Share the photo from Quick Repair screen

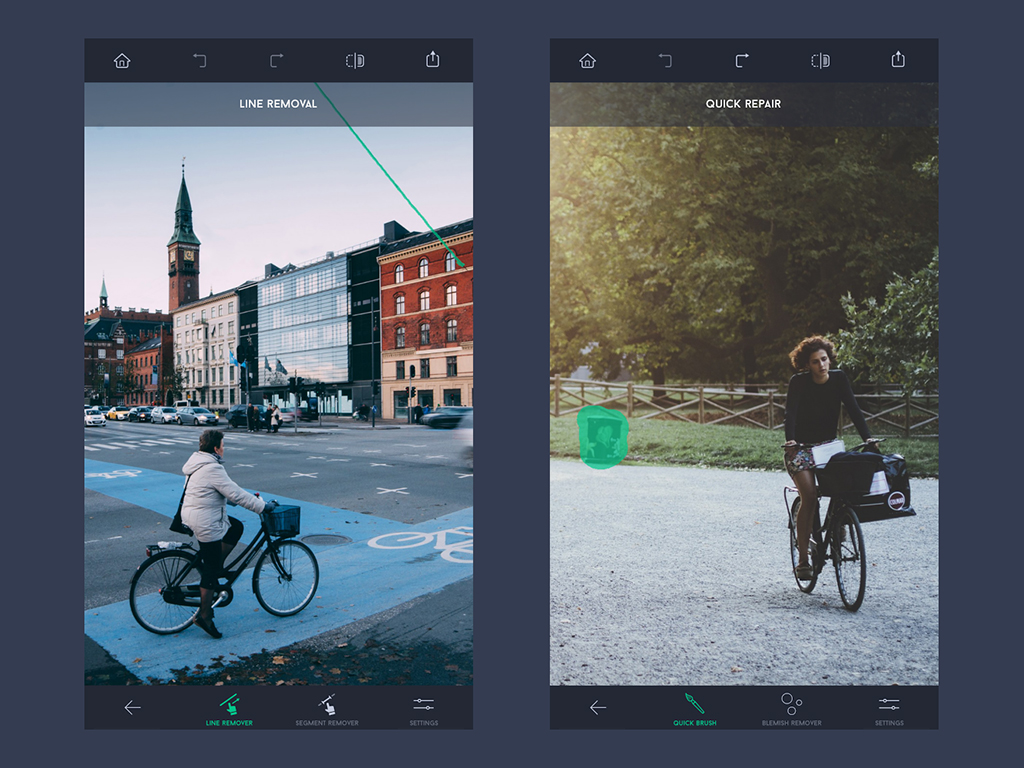898,60
